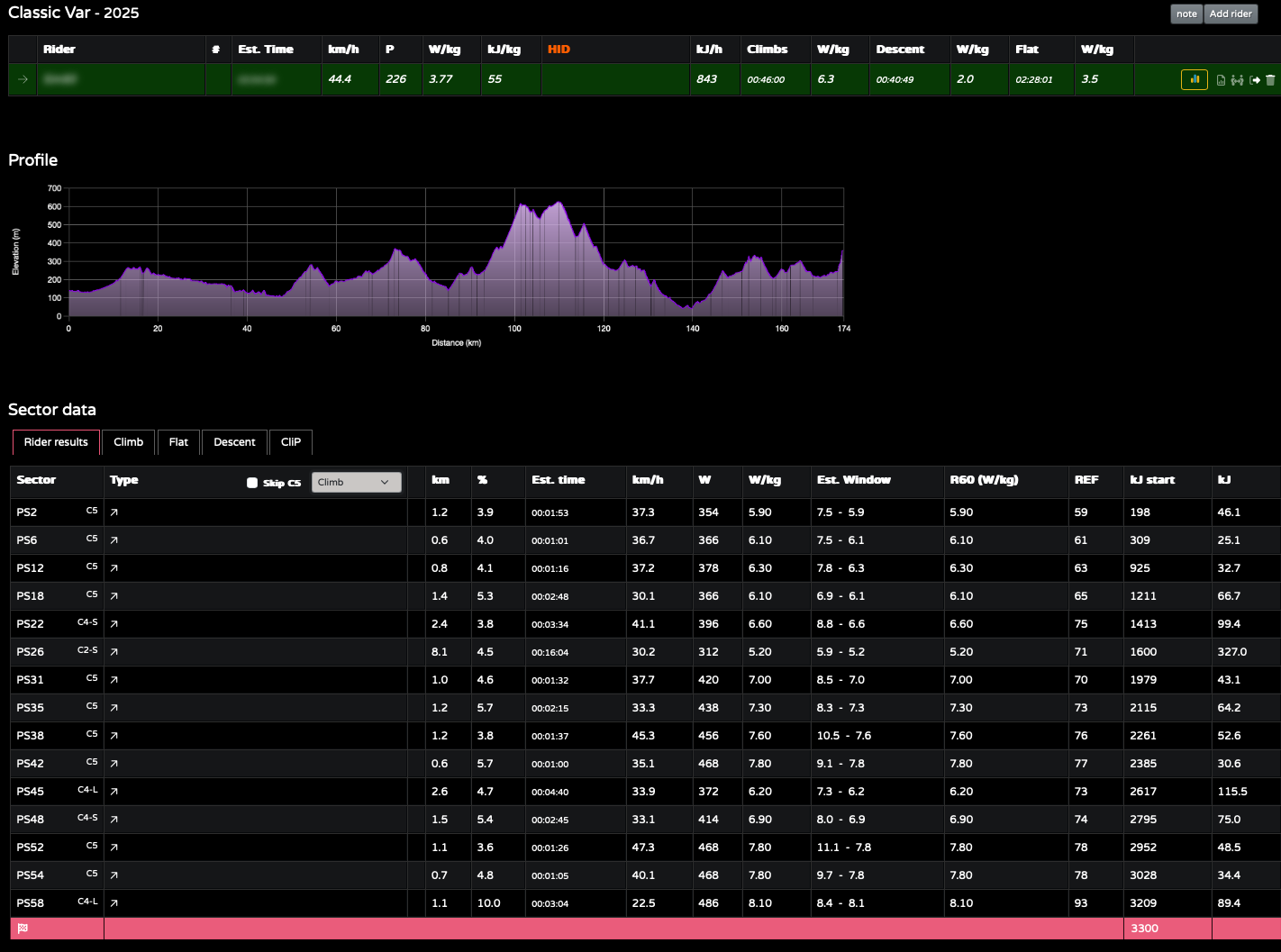The height and width of the screenshot is (952, 1281).
Task: Click the finish flag icon in pink row
Action: 23,929
